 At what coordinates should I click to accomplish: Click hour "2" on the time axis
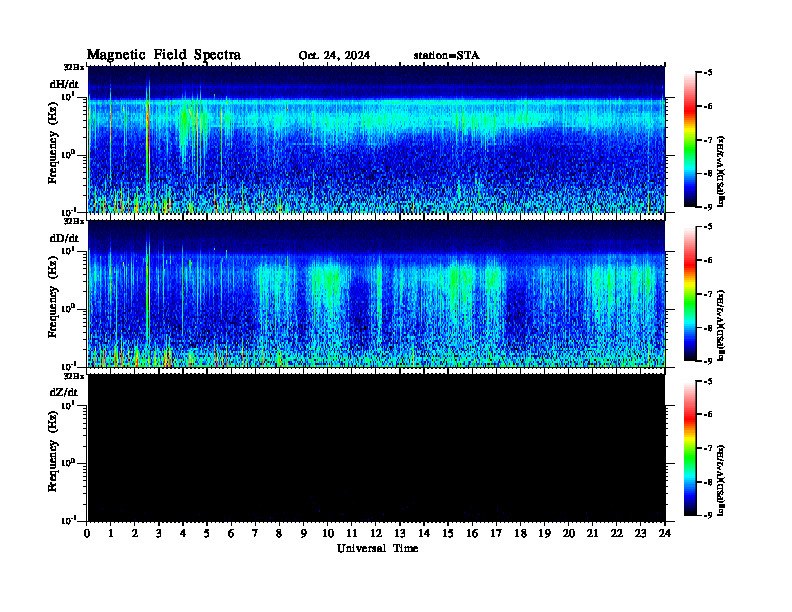point(135,534)
